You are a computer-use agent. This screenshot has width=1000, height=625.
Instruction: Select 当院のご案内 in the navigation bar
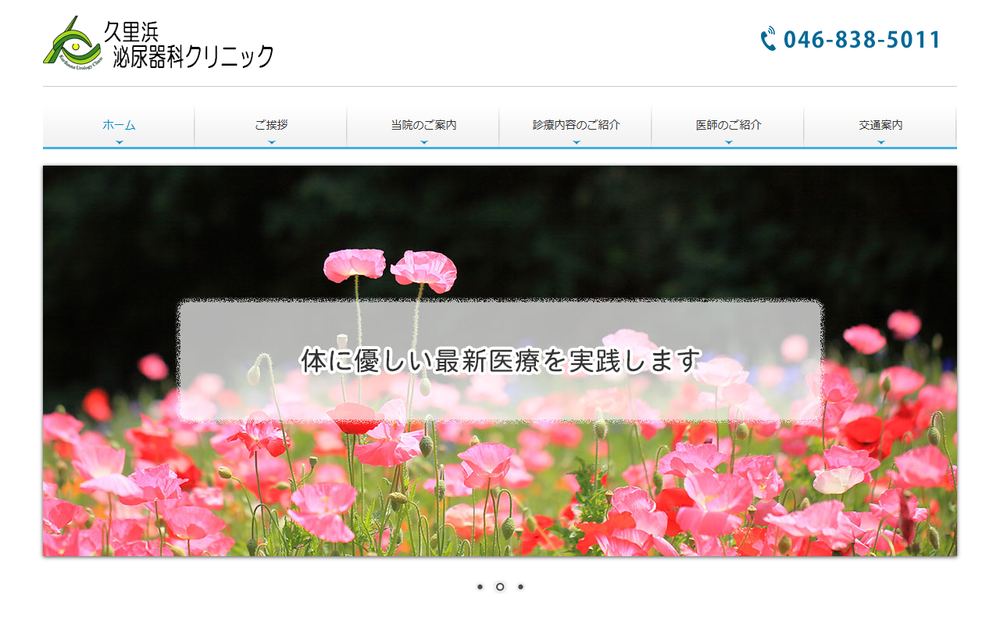click(423, 125)
